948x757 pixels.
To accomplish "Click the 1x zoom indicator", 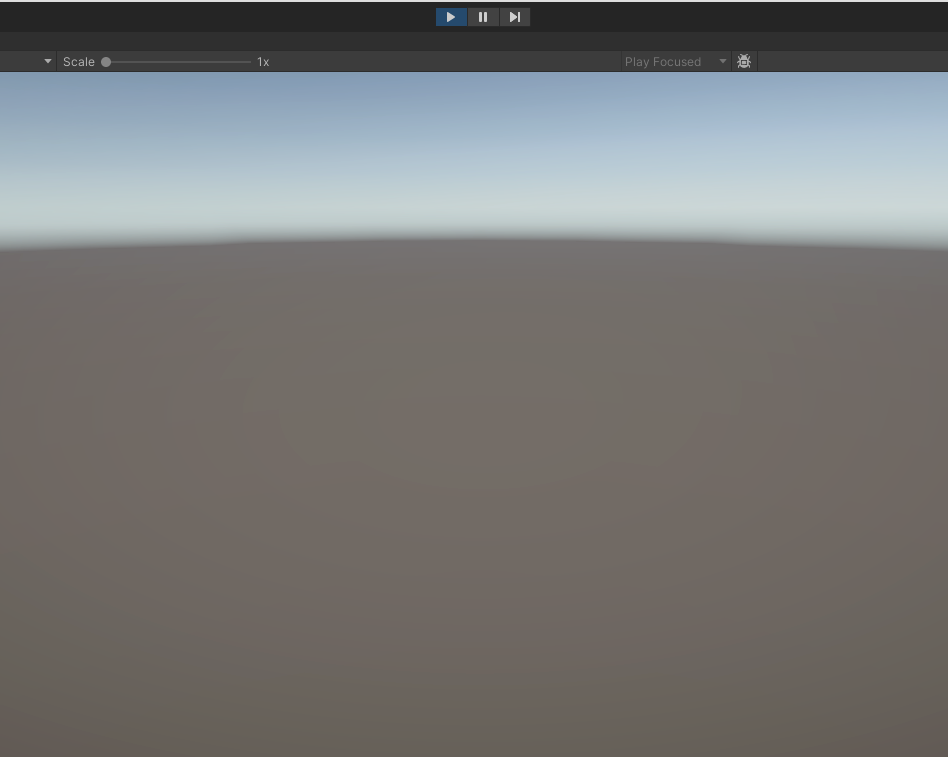I will (x=263, y=61).
